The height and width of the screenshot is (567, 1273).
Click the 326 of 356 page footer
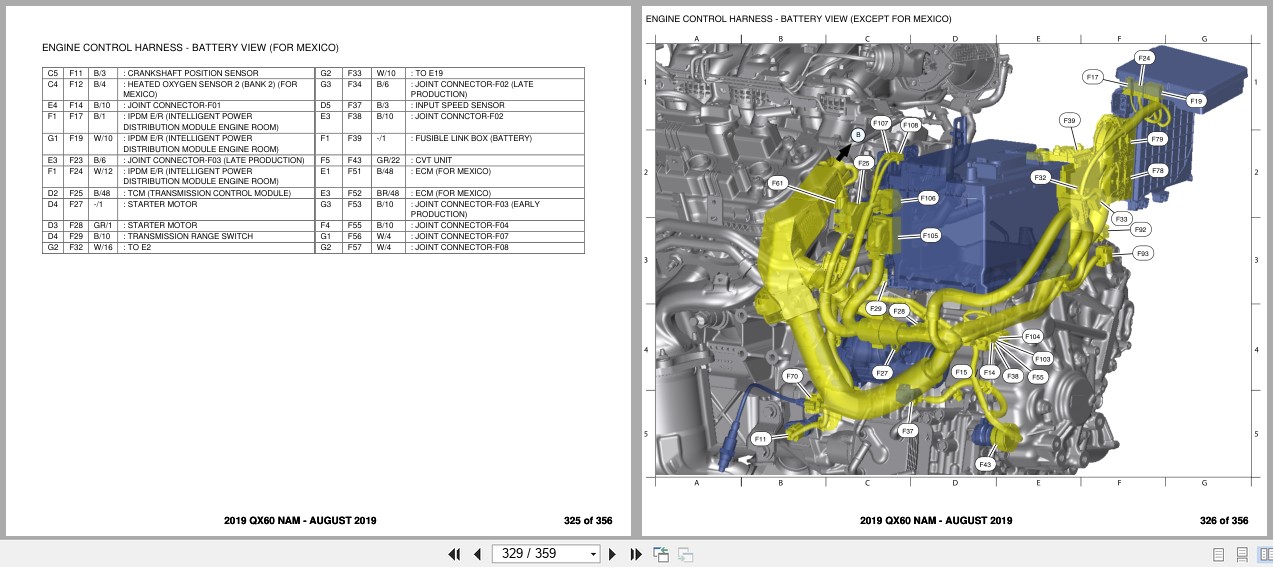[x=1224, y=520]
